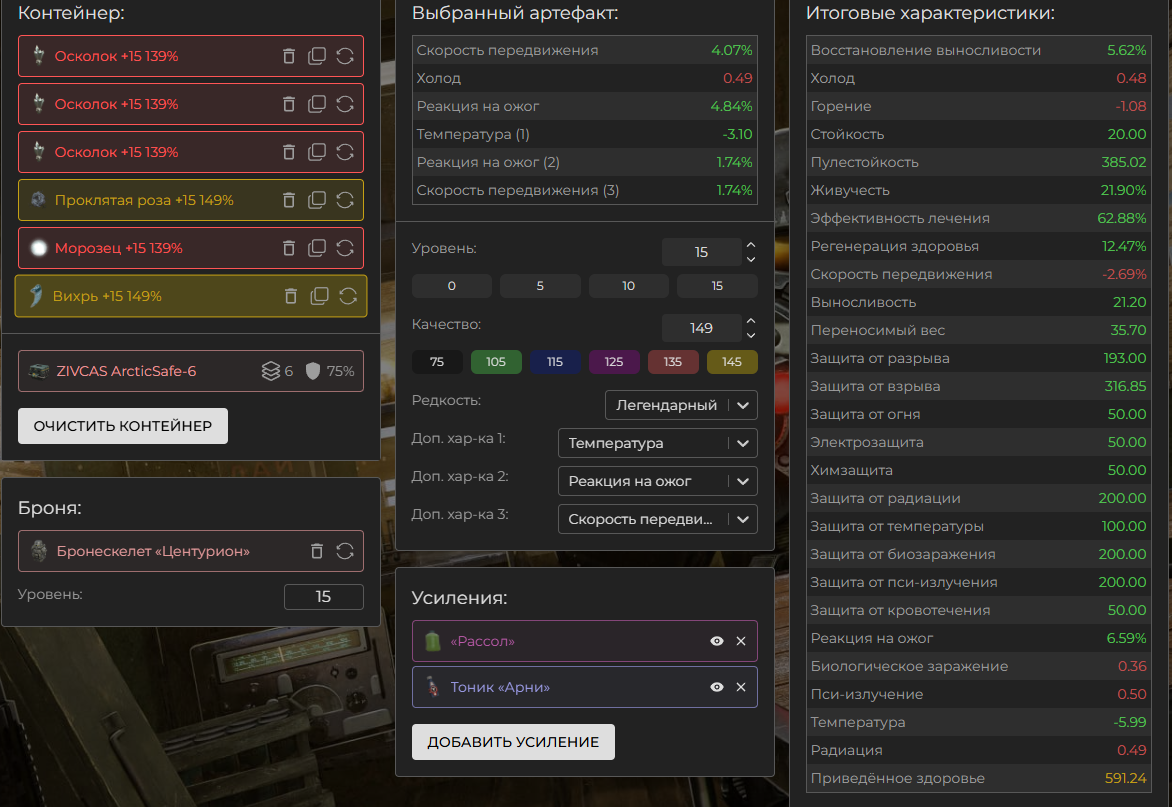Image resolution: width=1172 pixels, height=807 pixels.
Task: Set artifact level preset to 5
Action: click(x=540, y=286)
